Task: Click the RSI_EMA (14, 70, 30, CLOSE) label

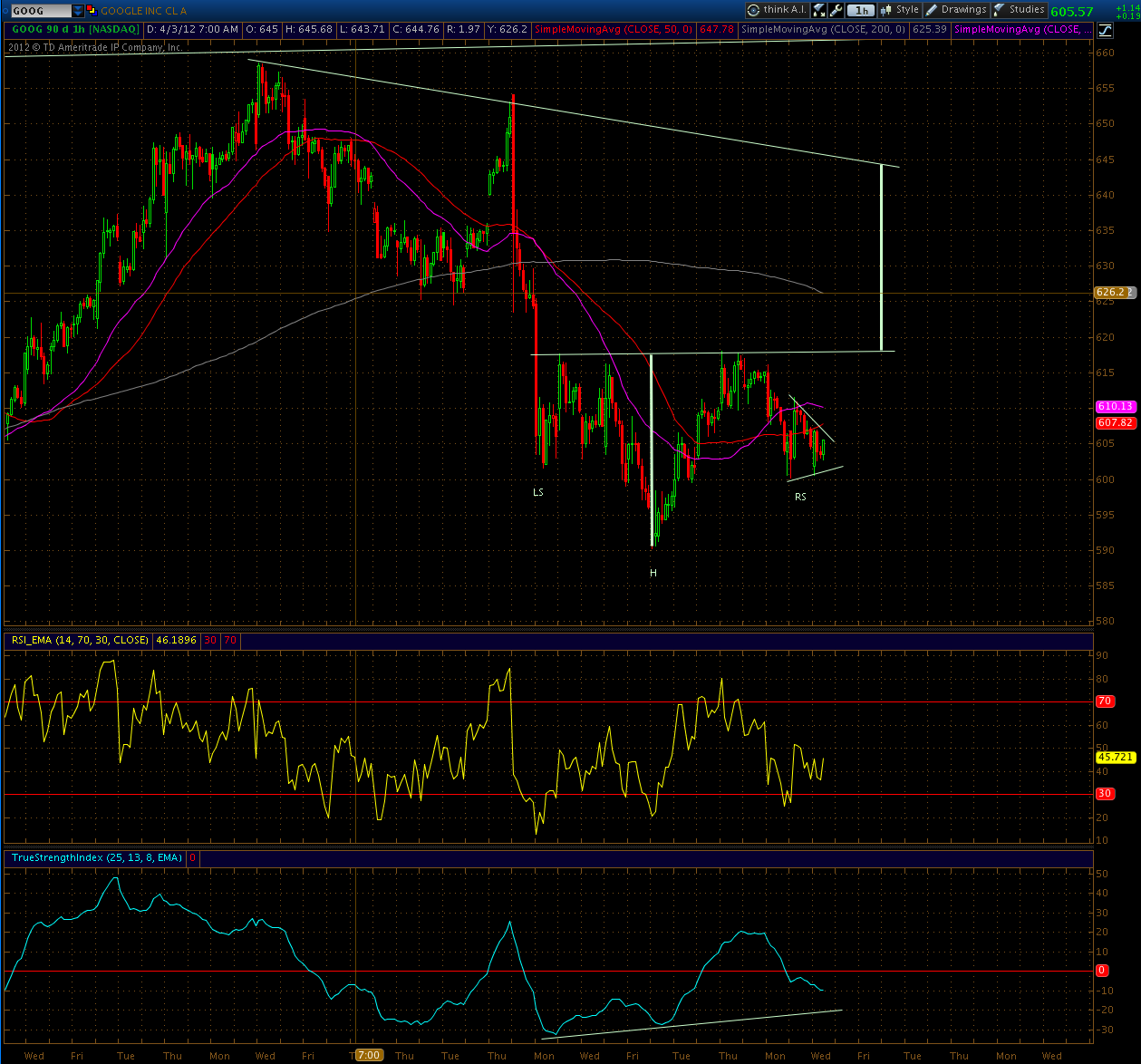Action: click(80, 640)
